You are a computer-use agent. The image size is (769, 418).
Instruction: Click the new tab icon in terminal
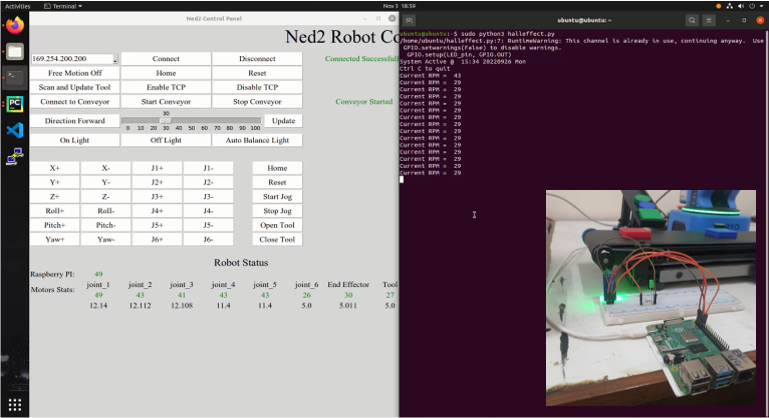409,19
